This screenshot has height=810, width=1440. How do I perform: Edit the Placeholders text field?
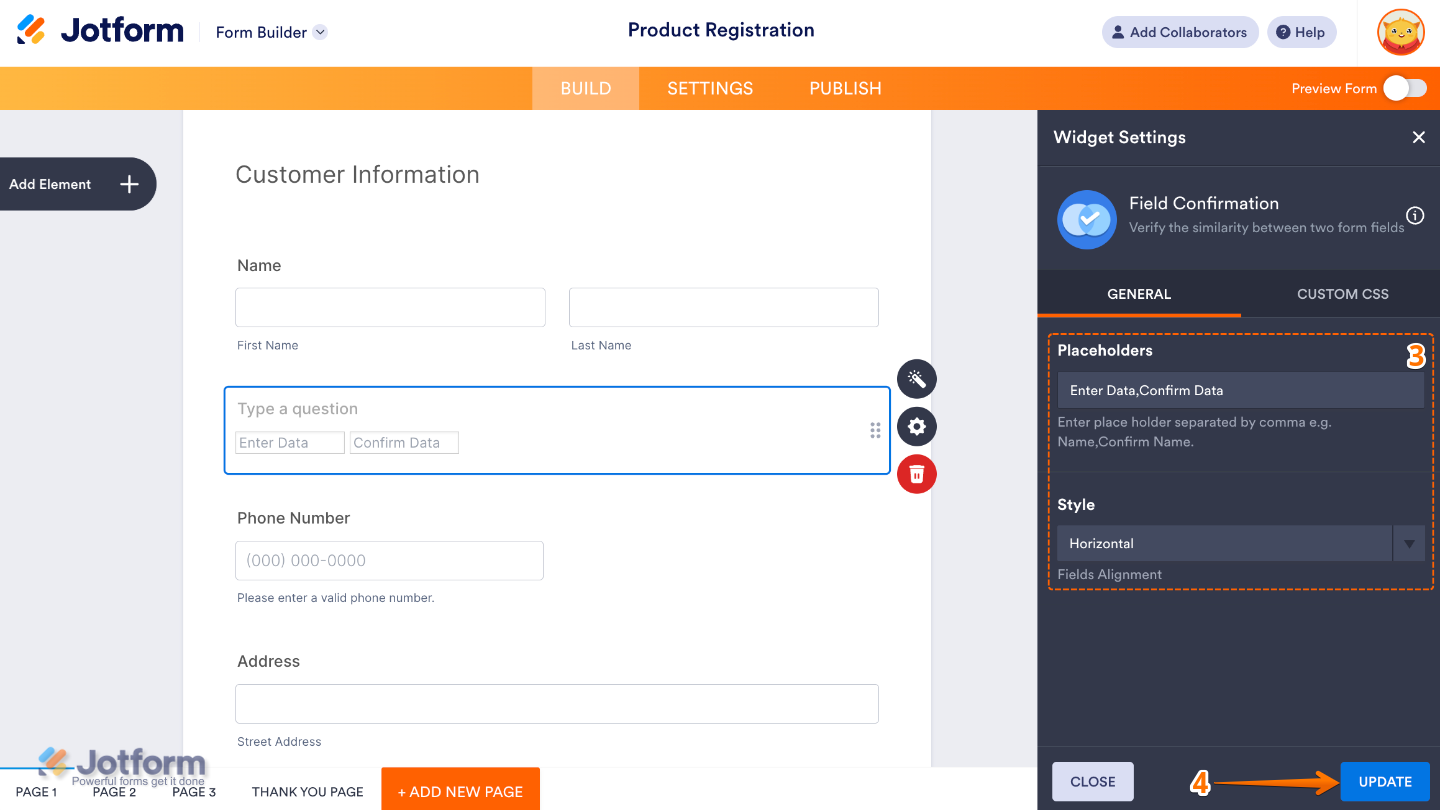[x=1240, y=390]
